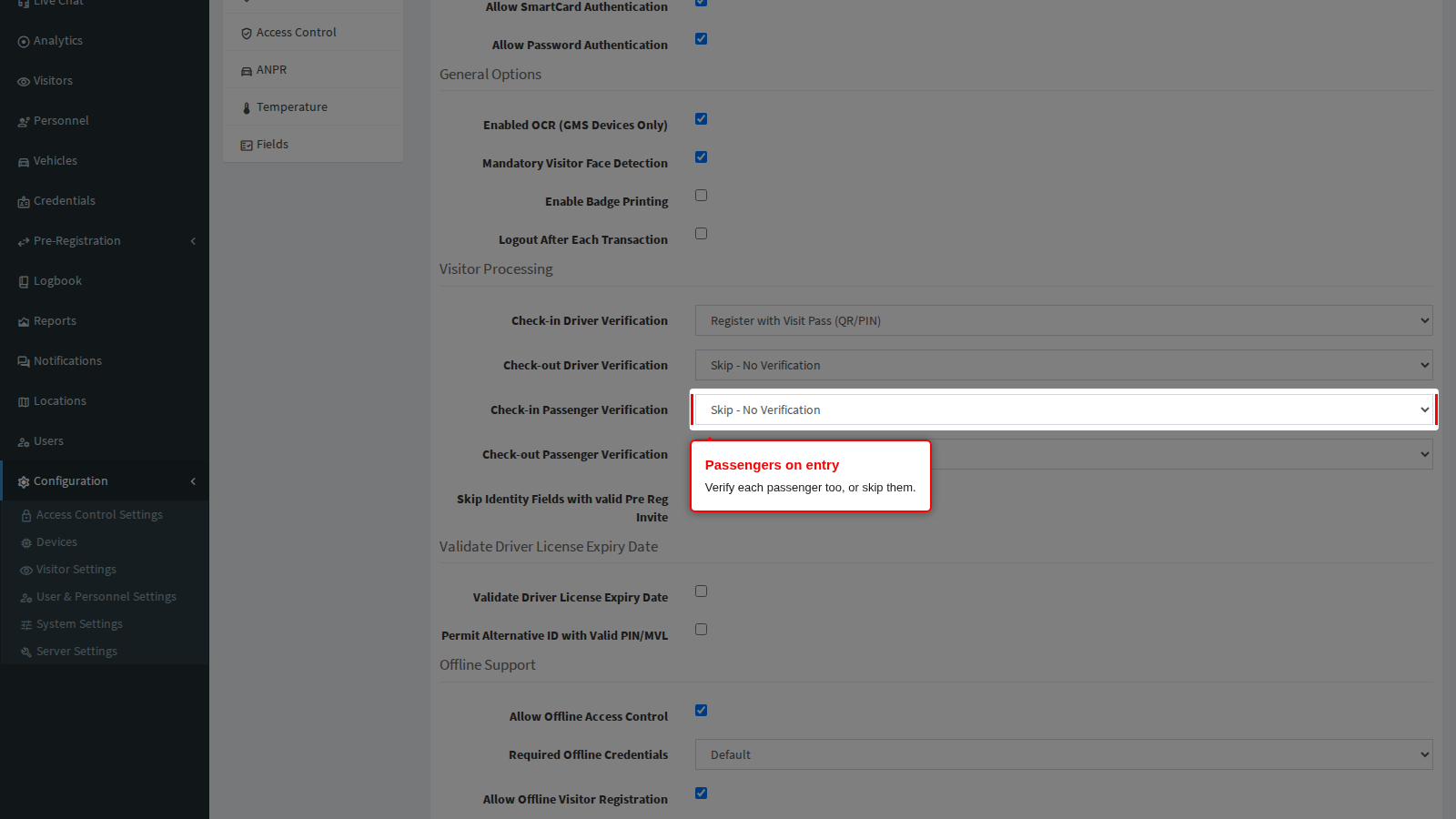The height and width of the screenshot is (819, 1456).
Task: Expand Pre-Registration menu via chevron
Action: [x=193, y=241]
